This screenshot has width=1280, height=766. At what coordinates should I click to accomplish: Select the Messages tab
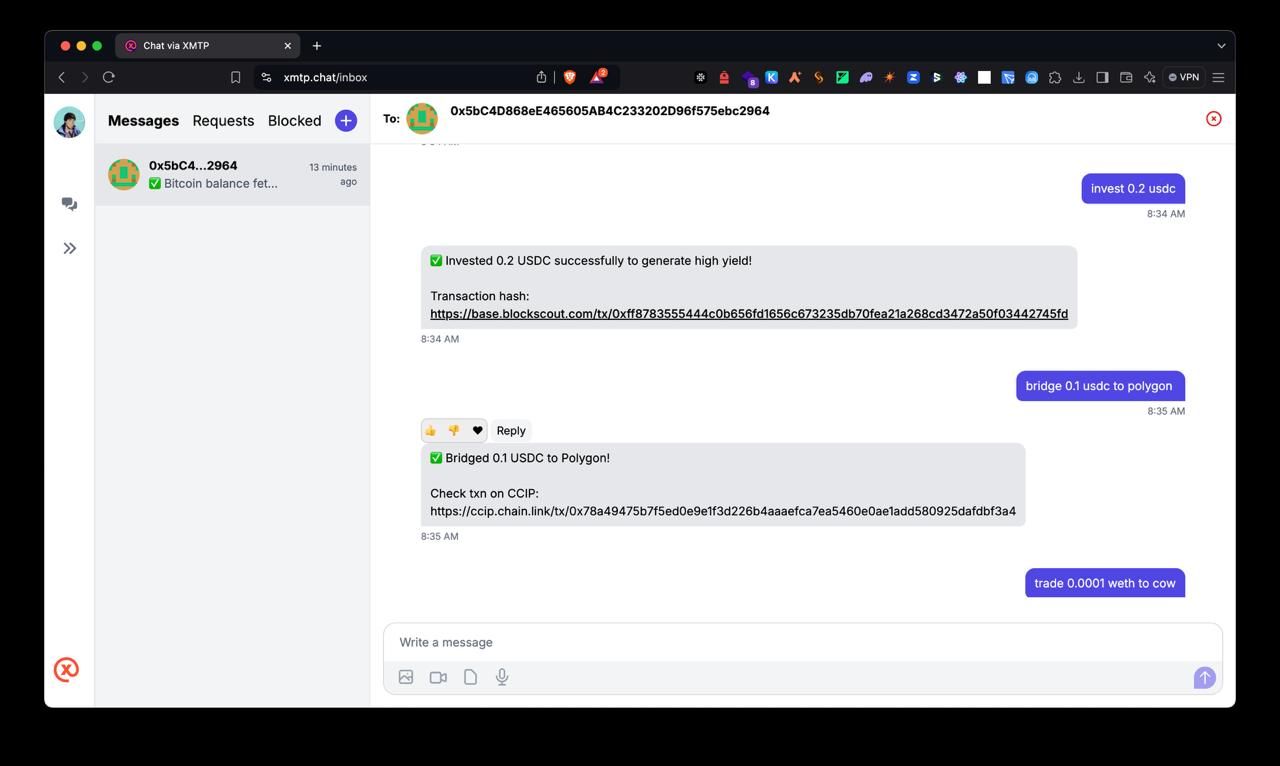click(143, 120)
